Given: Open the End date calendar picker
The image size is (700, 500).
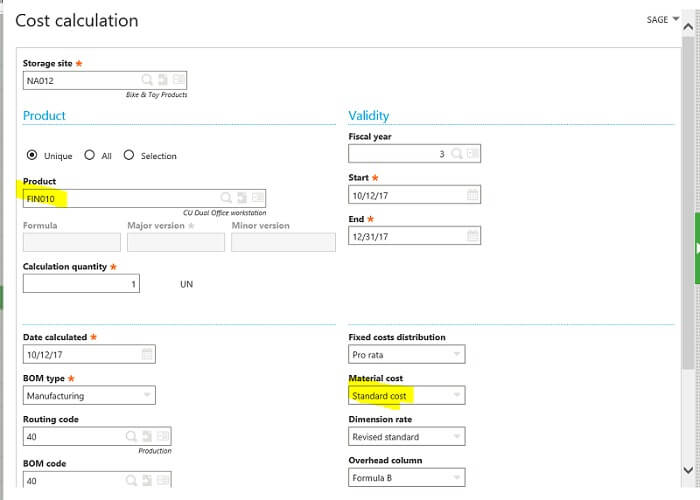Looking at the screenshot, I should [472, 236].
